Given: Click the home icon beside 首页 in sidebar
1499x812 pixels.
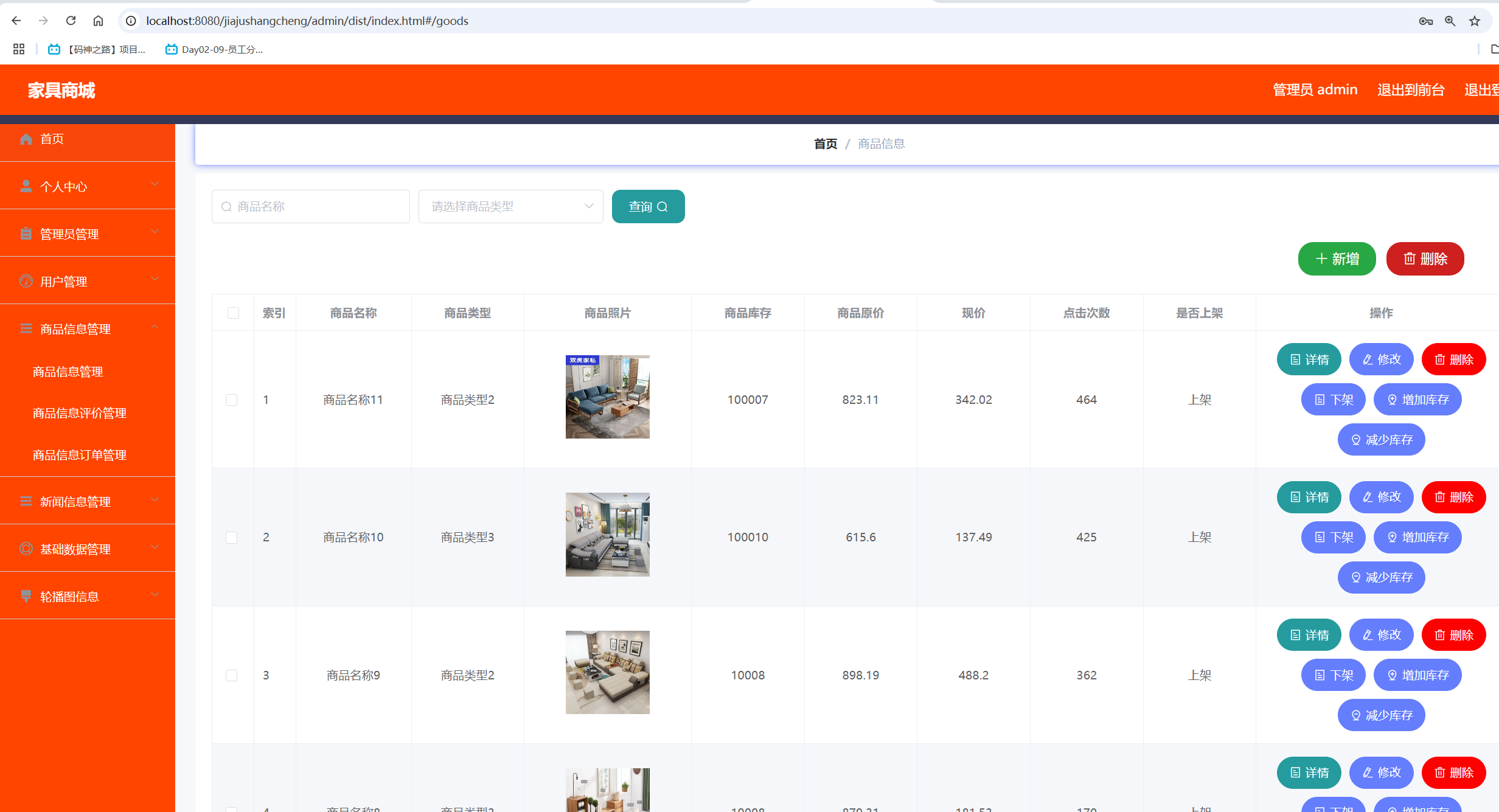Looking at the screenshot, I should click(x=26, y=139).
